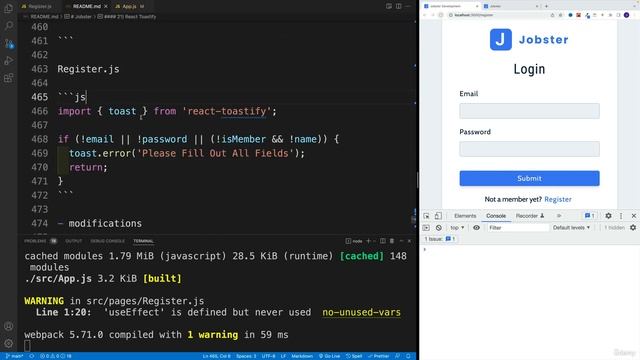
Task: Toggle DevTools device toolbar
Action: tap(438, 216)
